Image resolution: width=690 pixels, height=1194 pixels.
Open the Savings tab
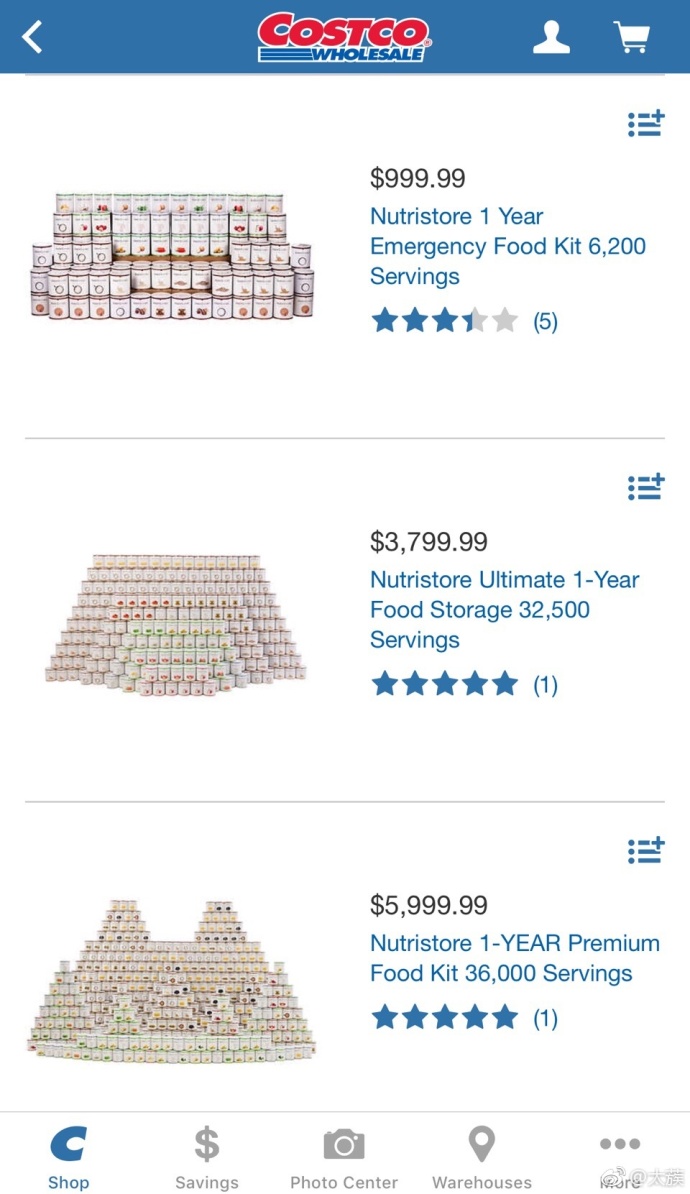click(x=206, y=1156)
